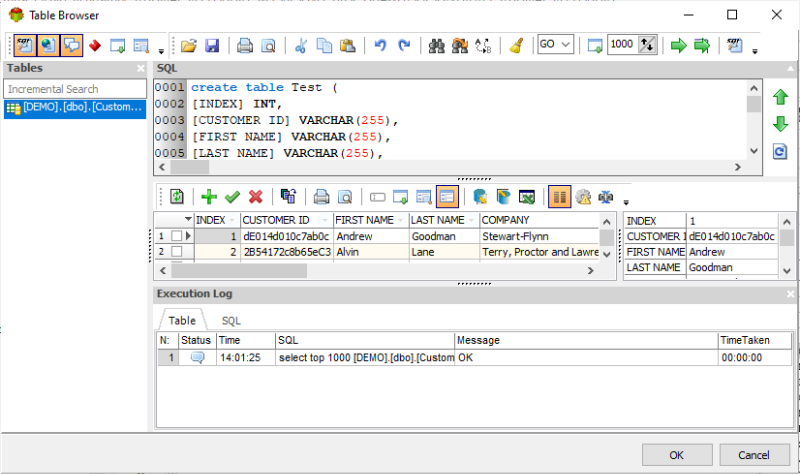Toggle the highlighted form view button
Viewport: 800px width, 474px height.
point(447,197)
